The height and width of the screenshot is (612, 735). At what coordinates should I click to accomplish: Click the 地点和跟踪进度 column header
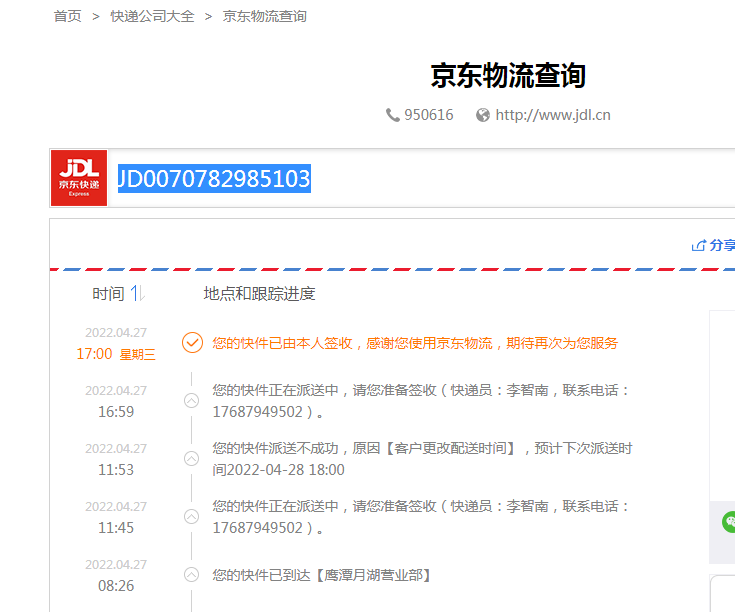pos(259,294)
